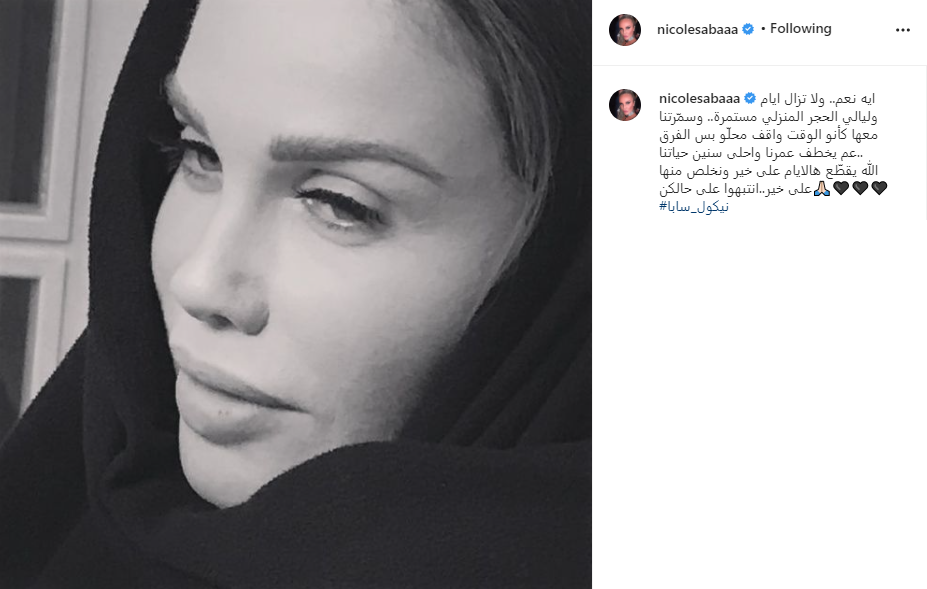927x589 pixels.
Task: Toggle the Following status button
Action: point(800,28)
